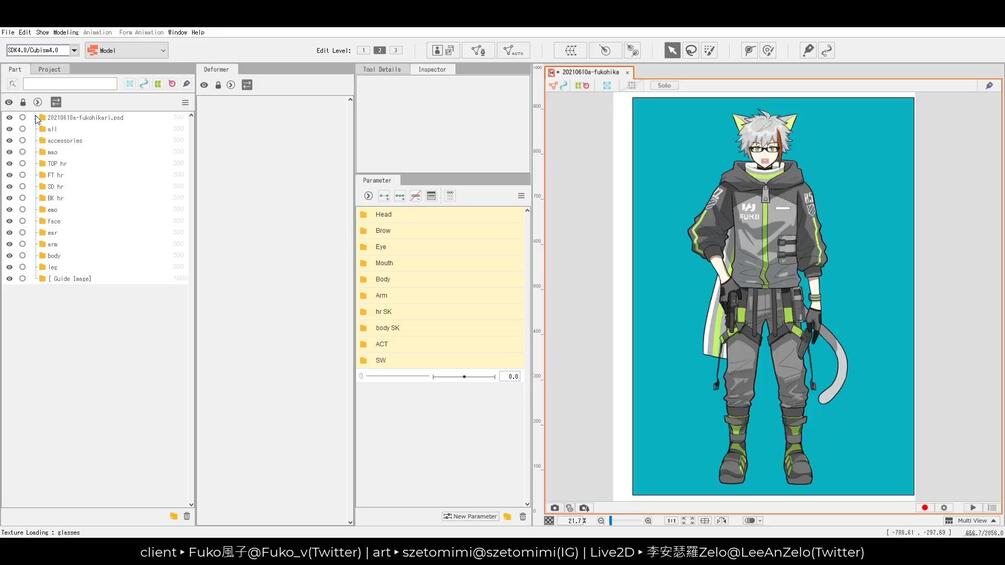The image size is (1005, 565).
Task: Click the 1:1 actual size icon
Action: (x=670, y=521)
